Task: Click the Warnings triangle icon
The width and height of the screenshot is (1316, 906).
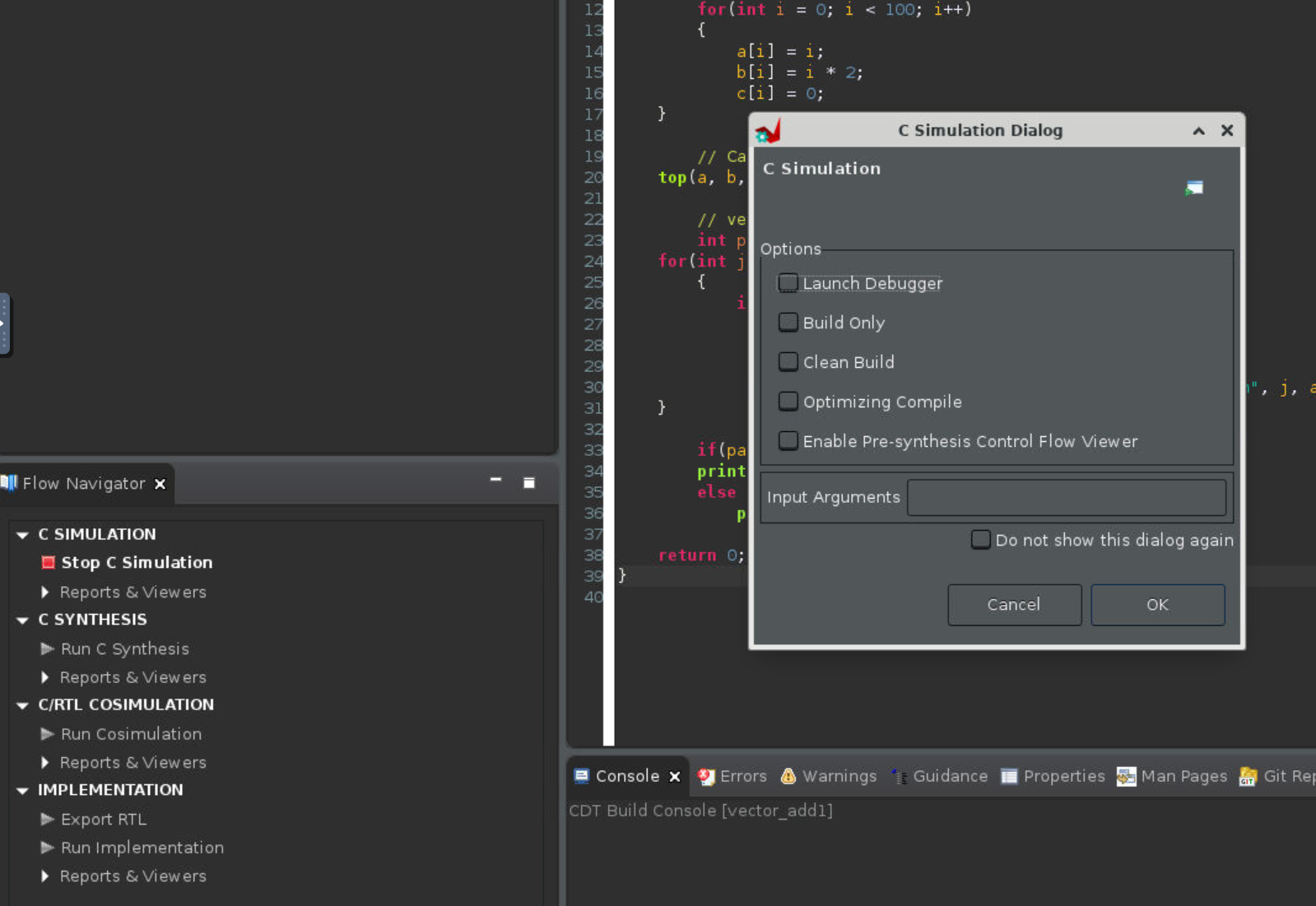Action: (x=788, y=775)
